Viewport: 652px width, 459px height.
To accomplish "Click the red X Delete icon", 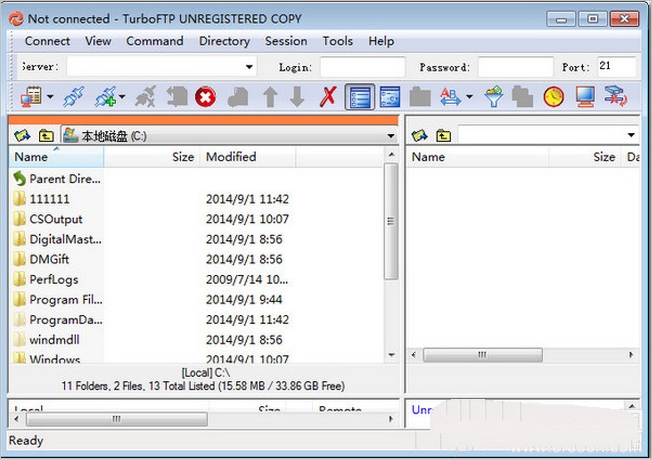I will pyautogui.click(x=328, y=97).
